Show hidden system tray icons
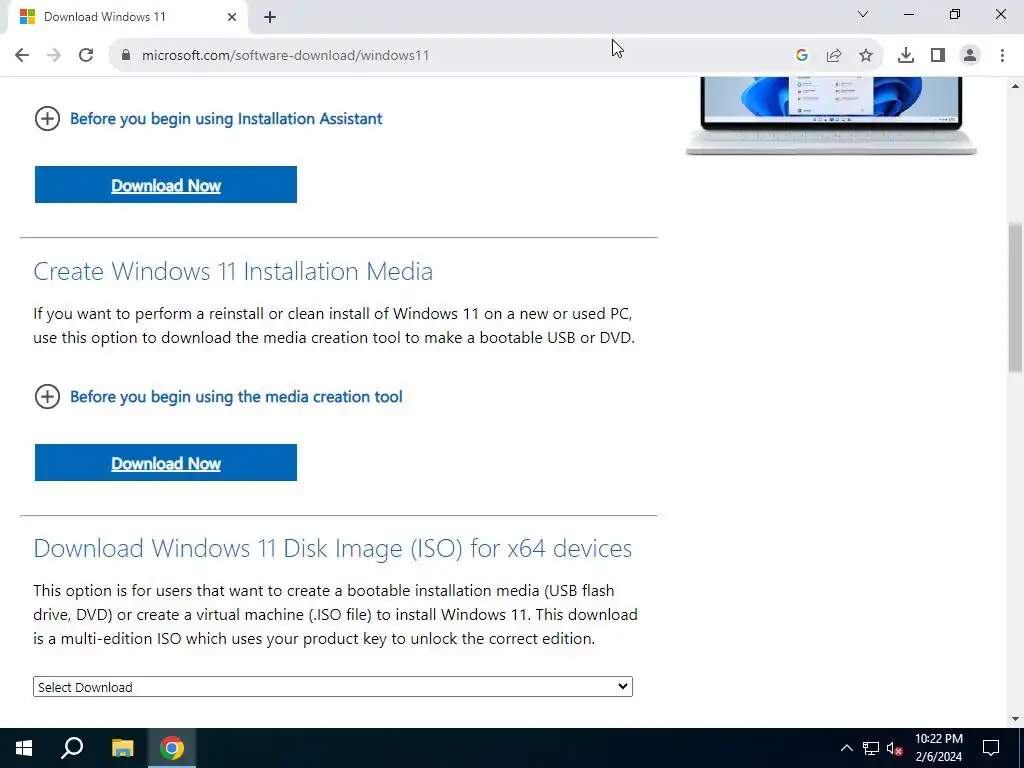The image size is (1024, 768). pos(846,748)
